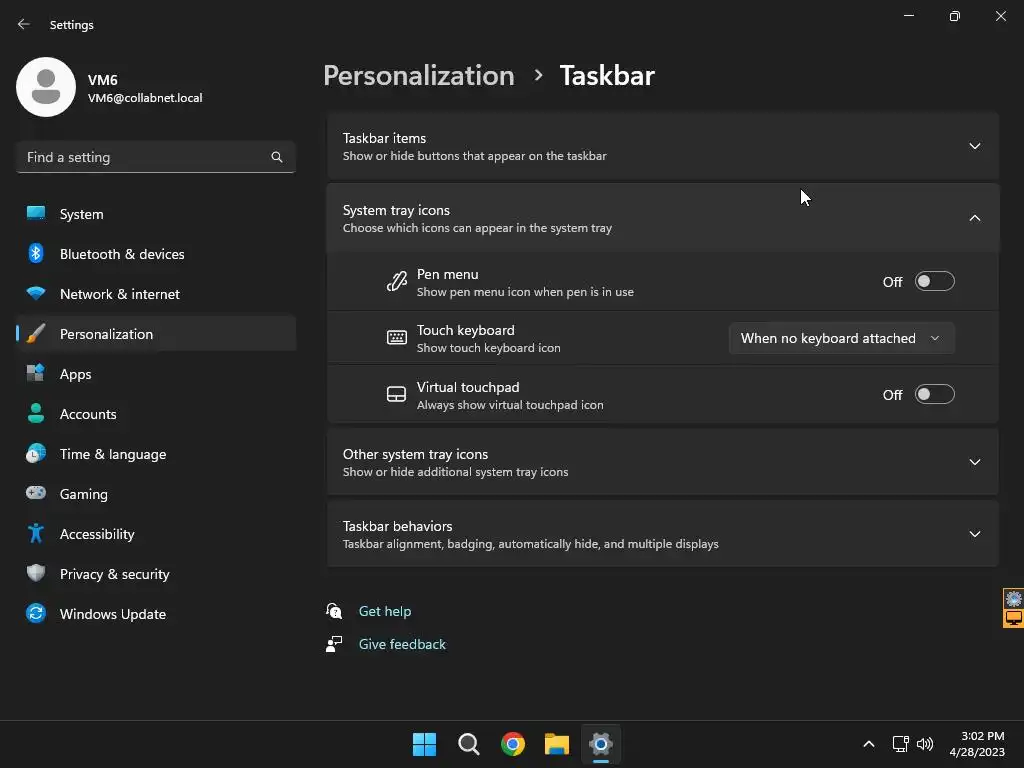Click the Get help link
This screenshot has height=768, width=1024.
[385, 611]
